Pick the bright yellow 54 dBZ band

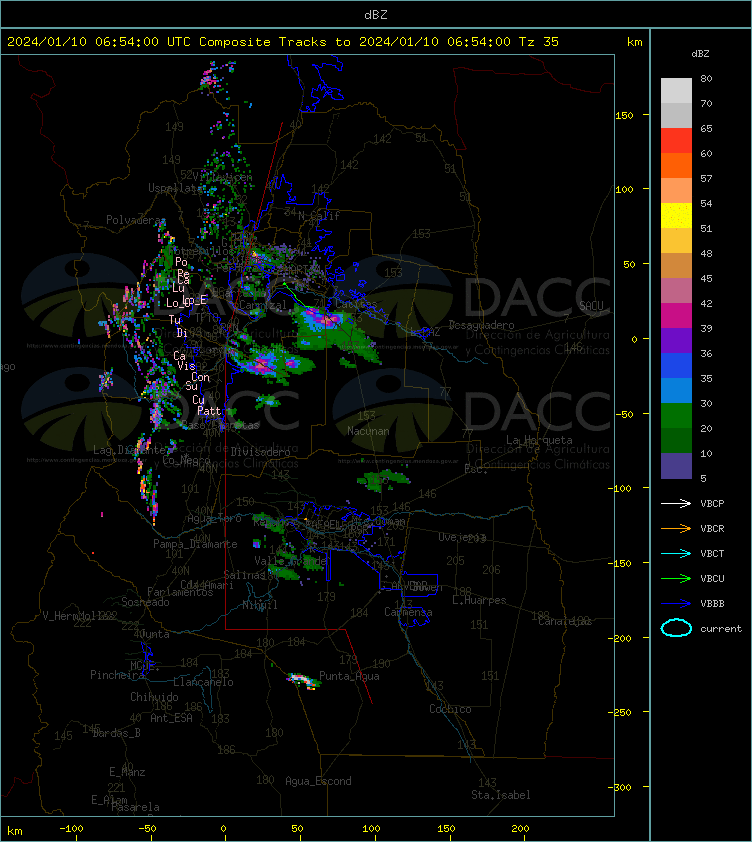tap(676, 215)
